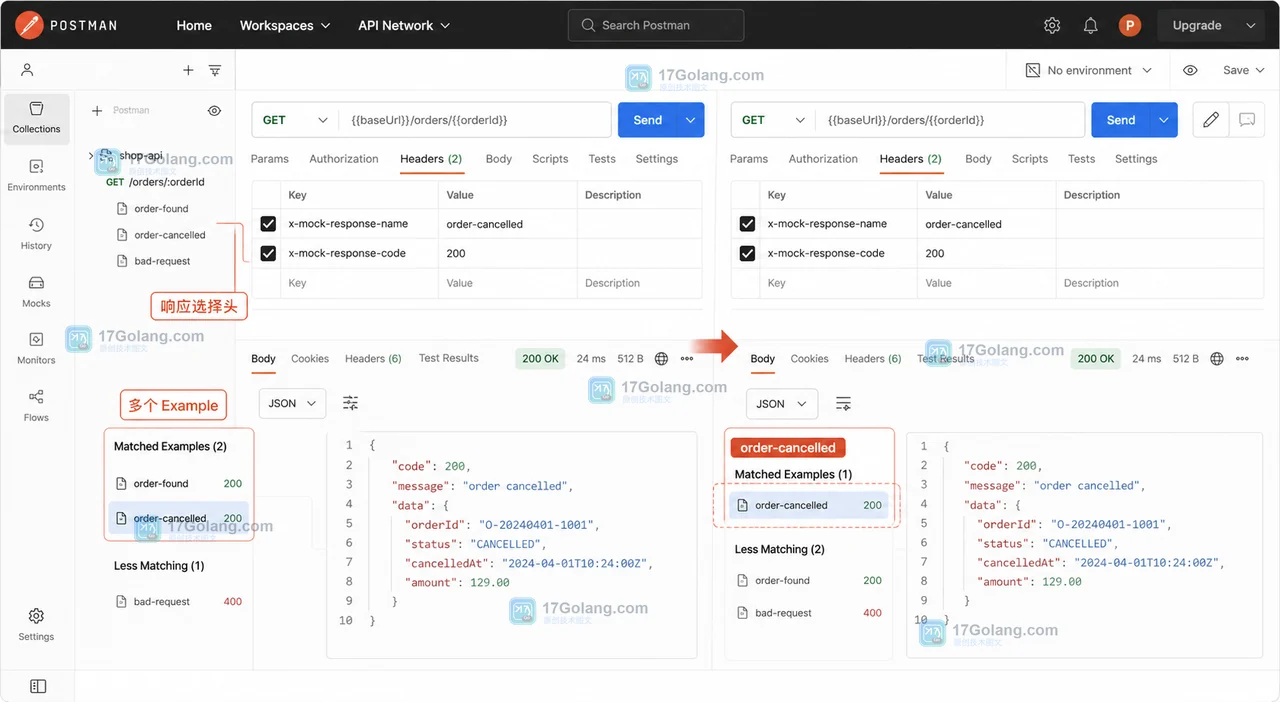Viewport: 1280px width, 702px height.
Task: Open left Send button dropdown arrow
Action: pos(691,120)
